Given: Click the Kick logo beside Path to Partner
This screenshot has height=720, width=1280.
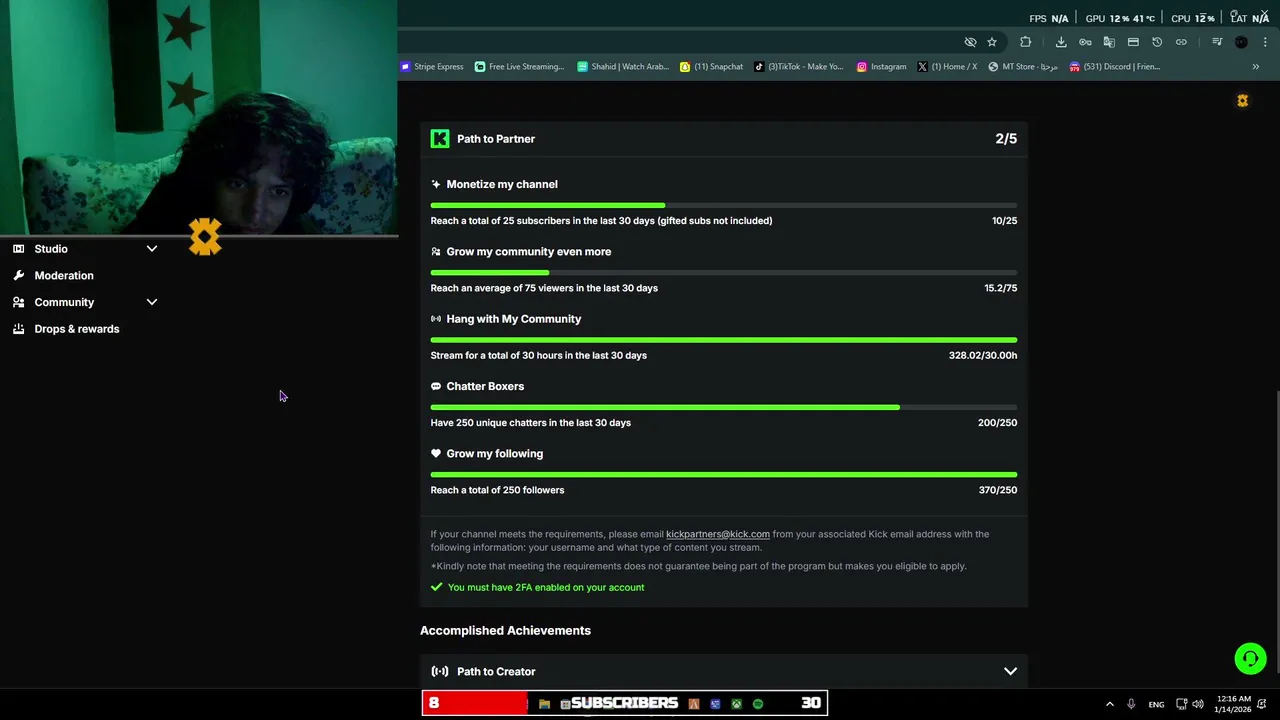Looking at the screenshot, I should [x=440, y=139].
